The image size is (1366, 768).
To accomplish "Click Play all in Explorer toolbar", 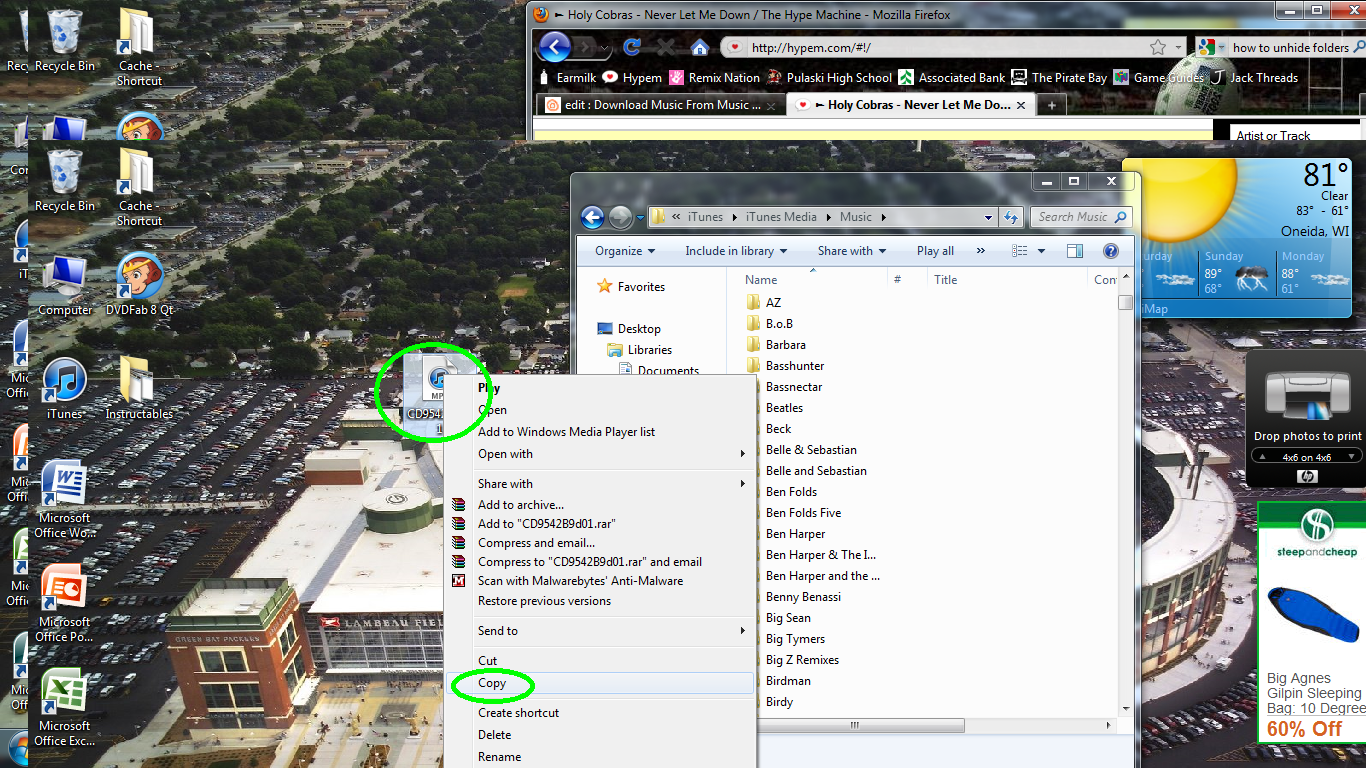I will pyautogui.click(x=935, y=251).
